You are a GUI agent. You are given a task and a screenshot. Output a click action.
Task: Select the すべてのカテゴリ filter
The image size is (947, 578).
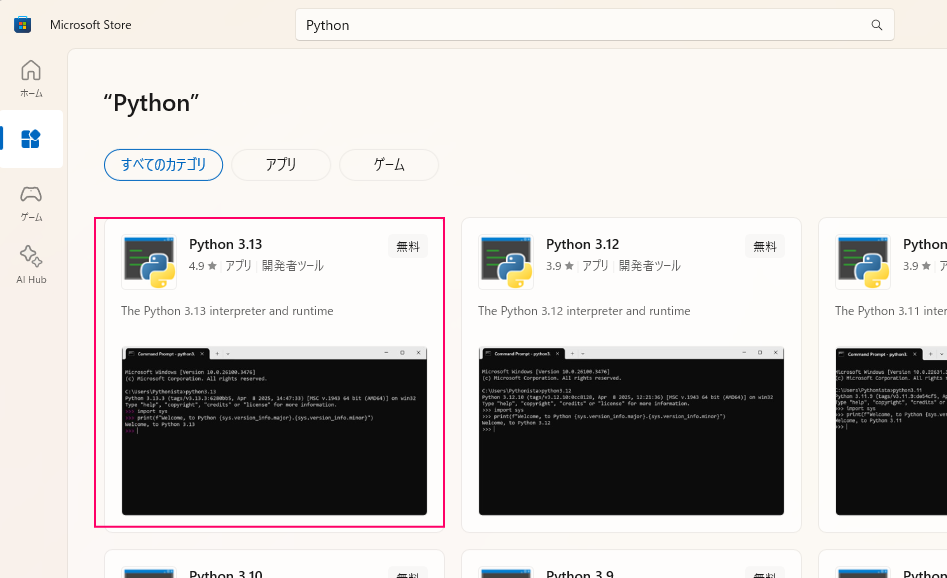[x=163, y=165]
